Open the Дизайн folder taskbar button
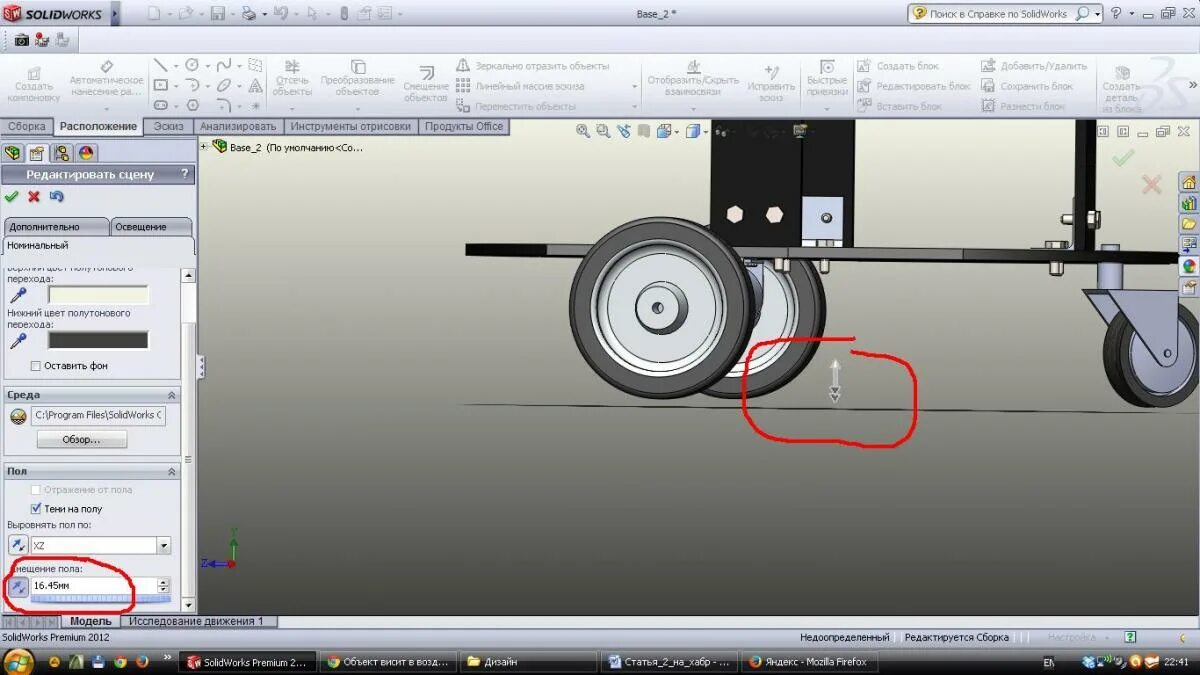Screen dimensions: 1200x675 528,662
